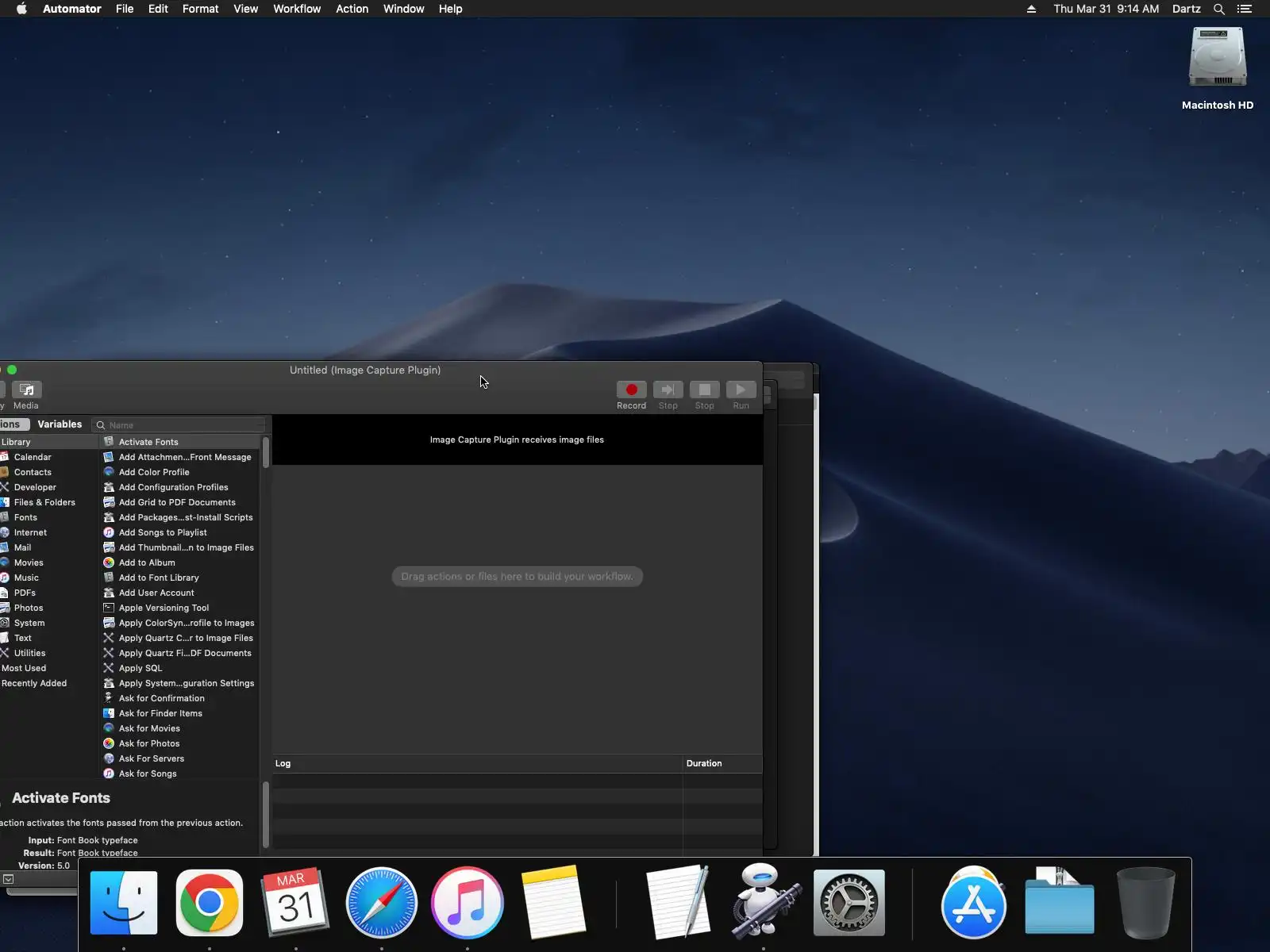This screenshot has width=1270, height=952.
Task: Click the Activate Fonts action icon
Action: (109, 442)
